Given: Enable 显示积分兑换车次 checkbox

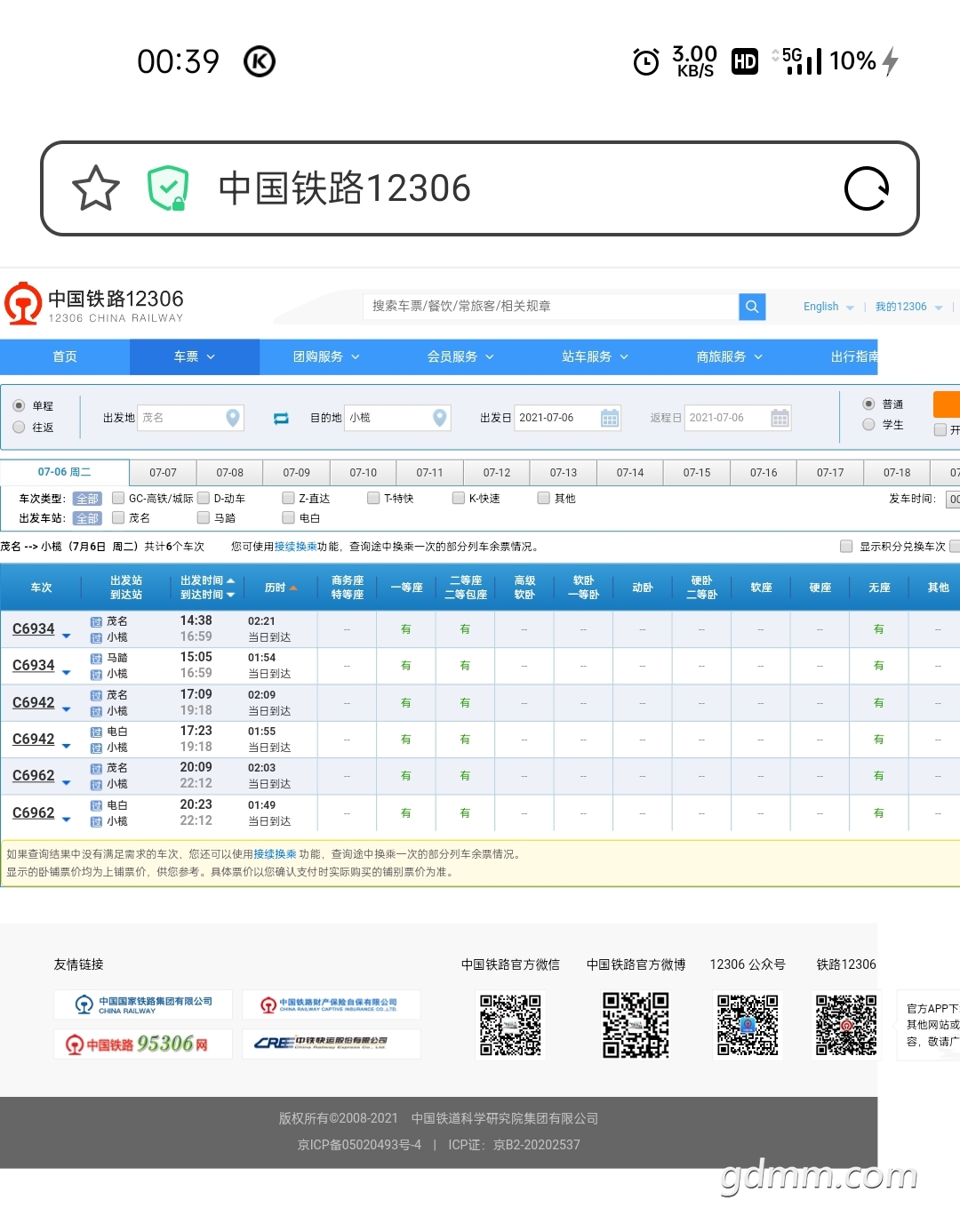Looking at the screenshot, I should coord(846,547).
